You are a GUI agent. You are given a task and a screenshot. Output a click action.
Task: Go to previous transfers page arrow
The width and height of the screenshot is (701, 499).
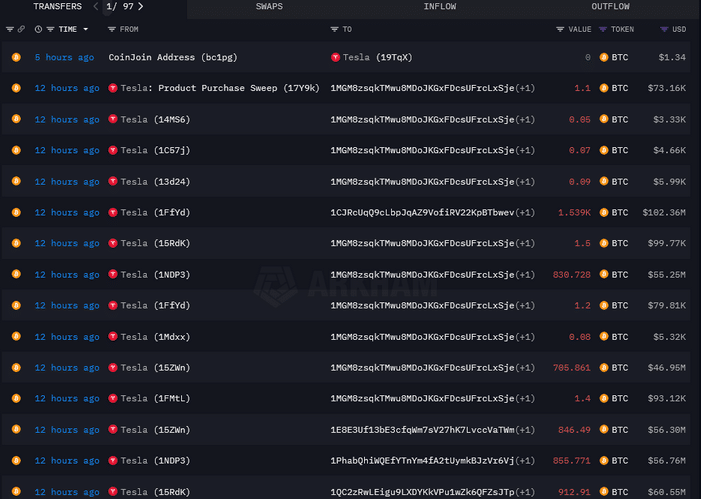pyautogui.click(x=96, y=6)
